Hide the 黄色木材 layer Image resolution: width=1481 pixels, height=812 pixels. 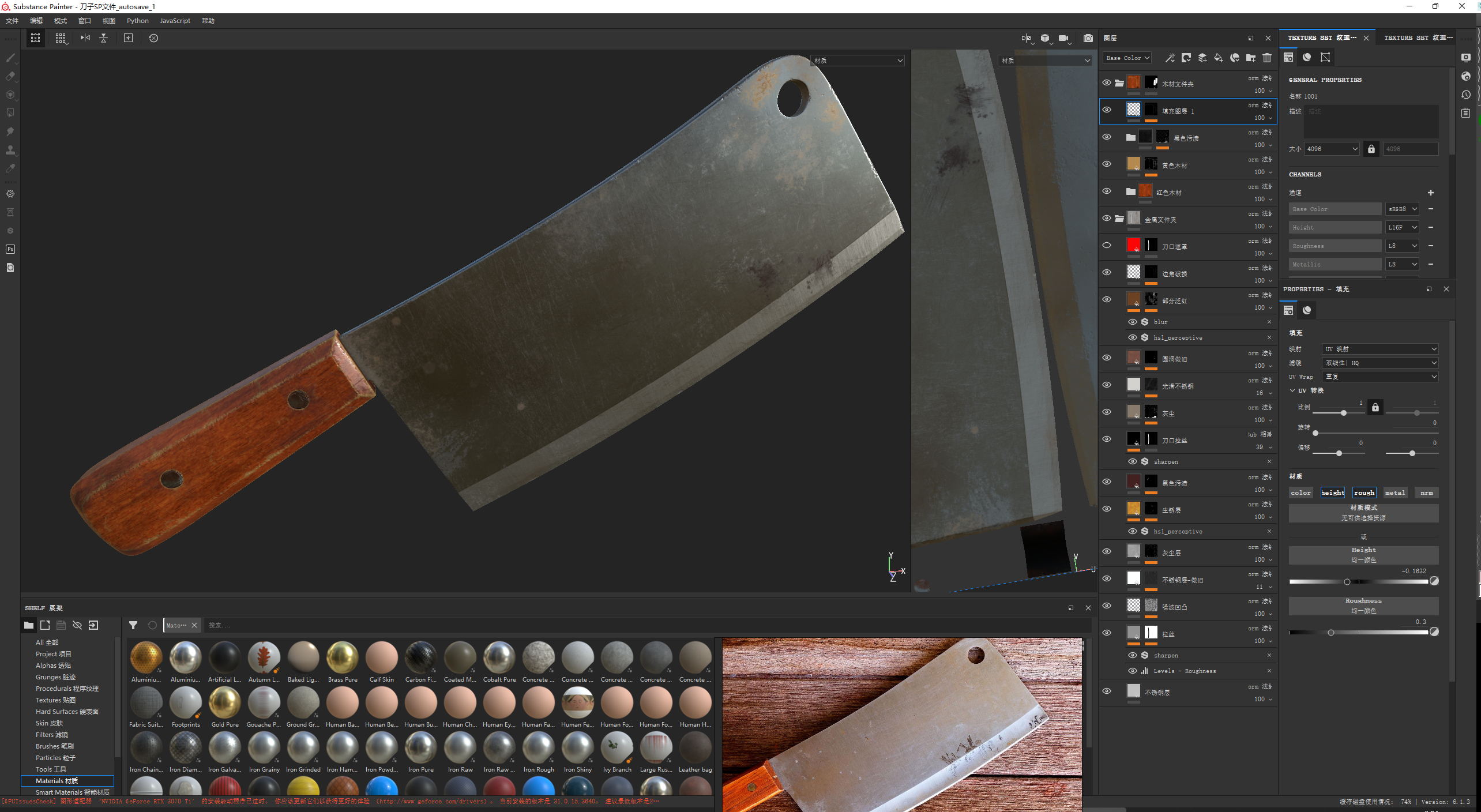[x=1106, y=164]
